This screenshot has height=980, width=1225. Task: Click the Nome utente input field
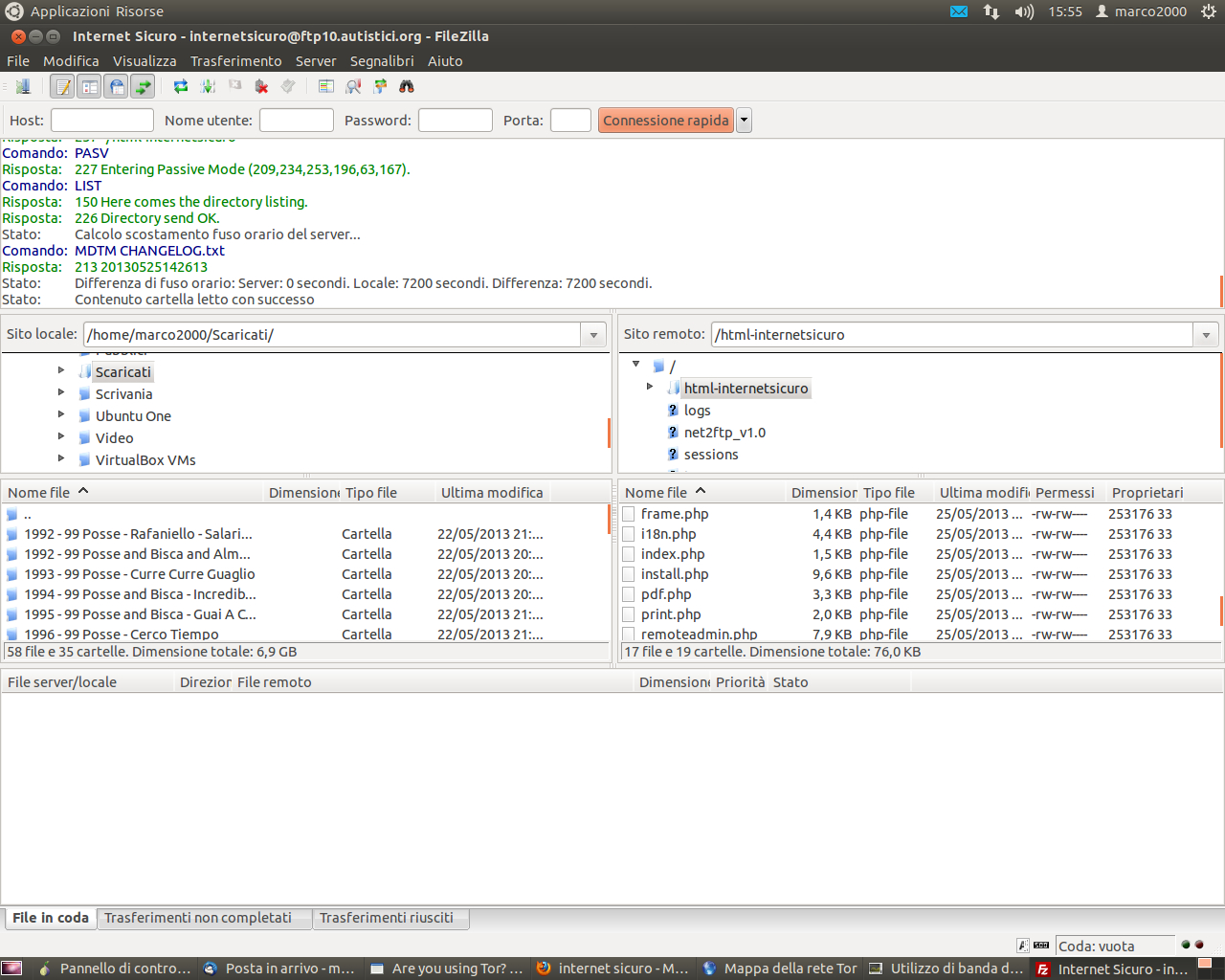click(297, 121)
